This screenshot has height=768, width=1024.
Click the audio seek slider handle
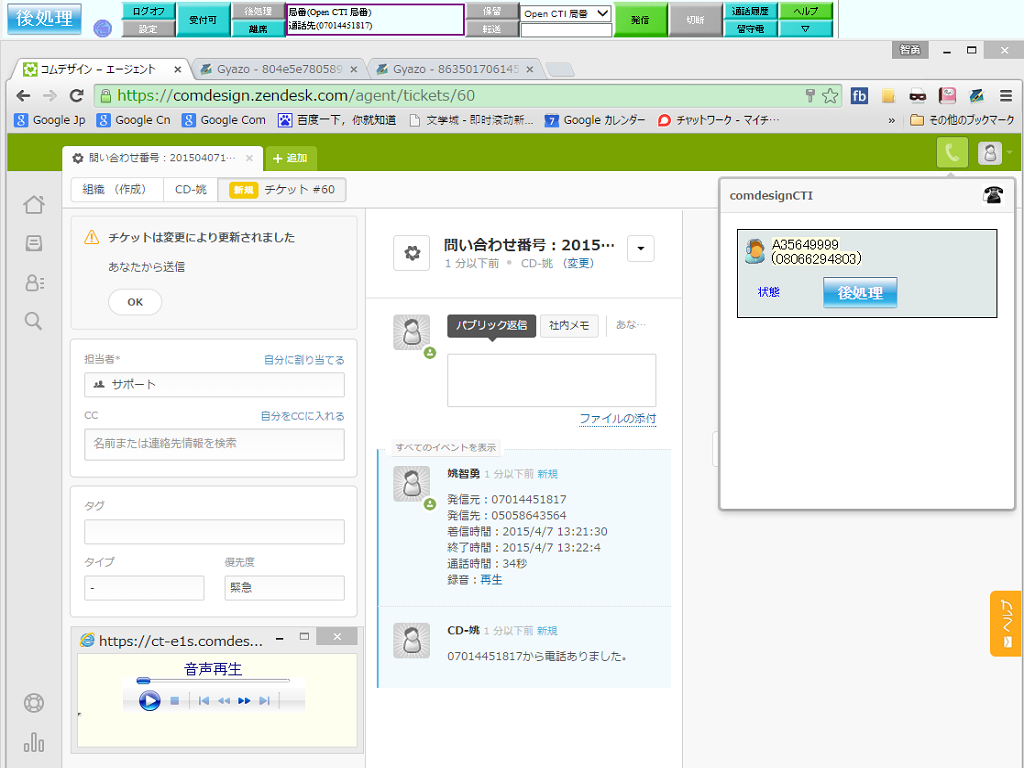(x=143, y=681)
